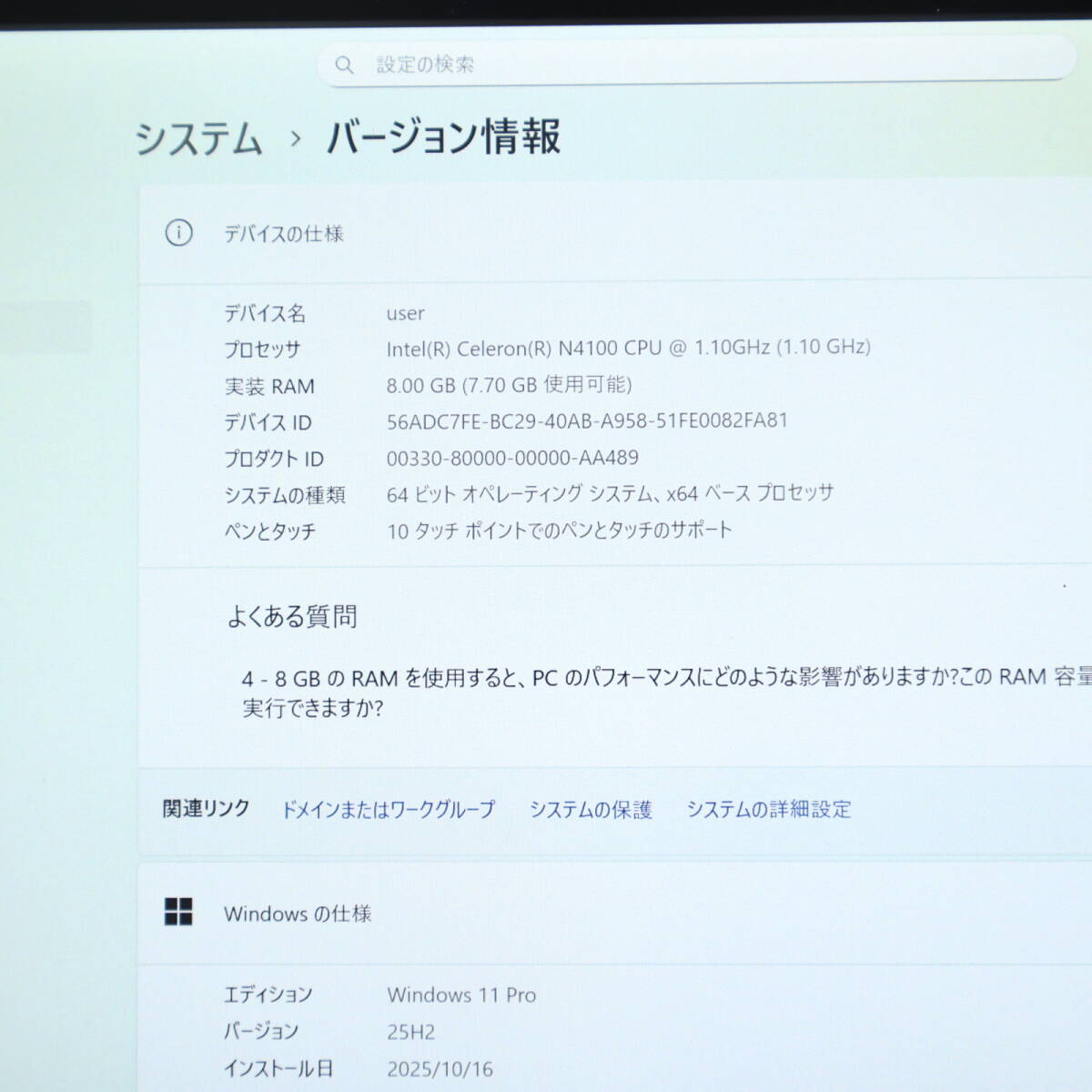
Task: Click the インストール日 label
Action: pos(278,1068)
